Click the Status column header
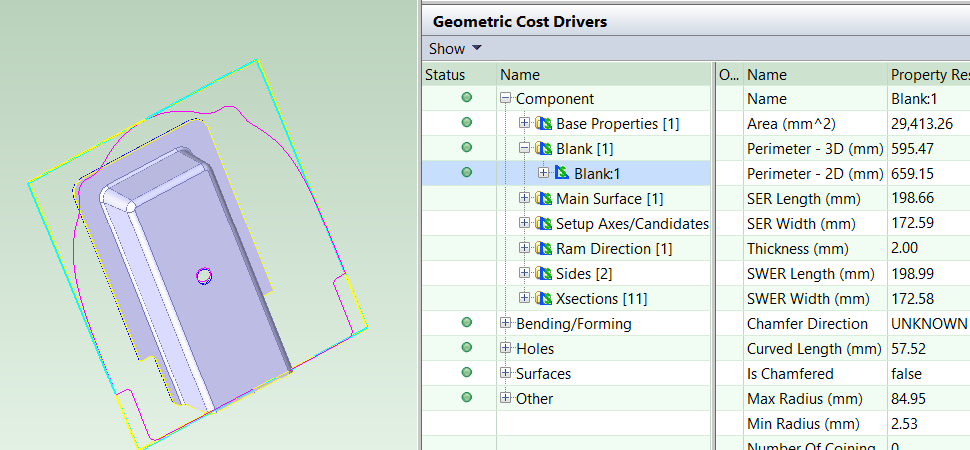The height and width of the screenshot is (450, 970). pyautogui.click(x=445, y=75)
